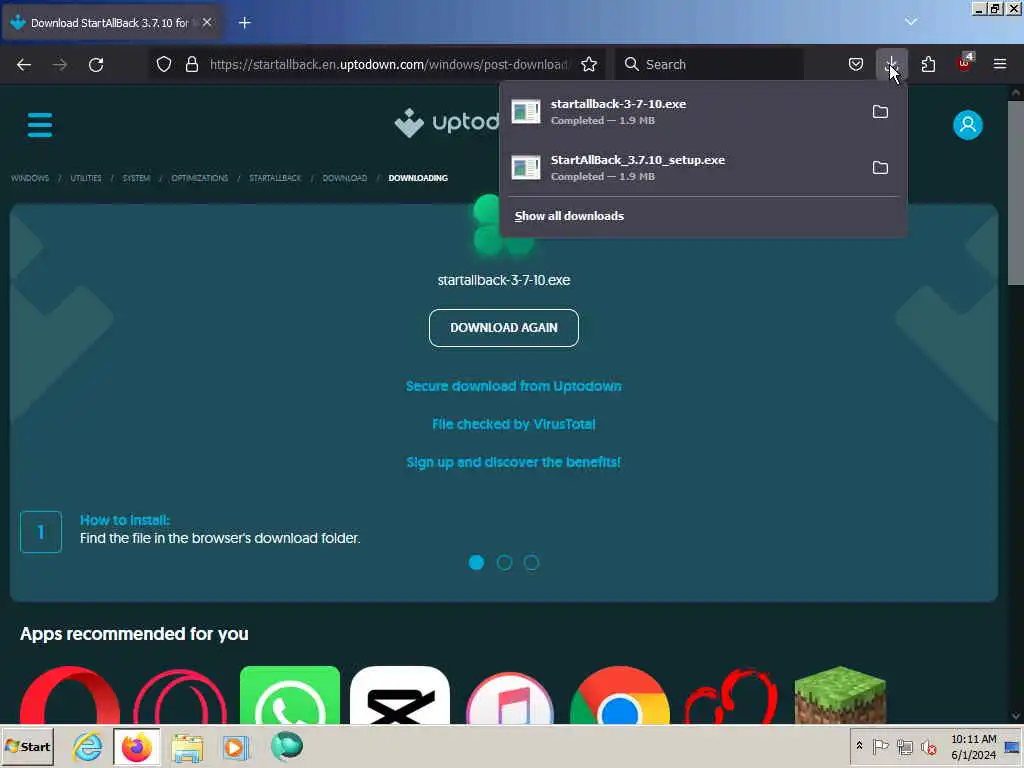Open the uBlock Origin extension icon

pyautogui.click(x=964, y=63)
